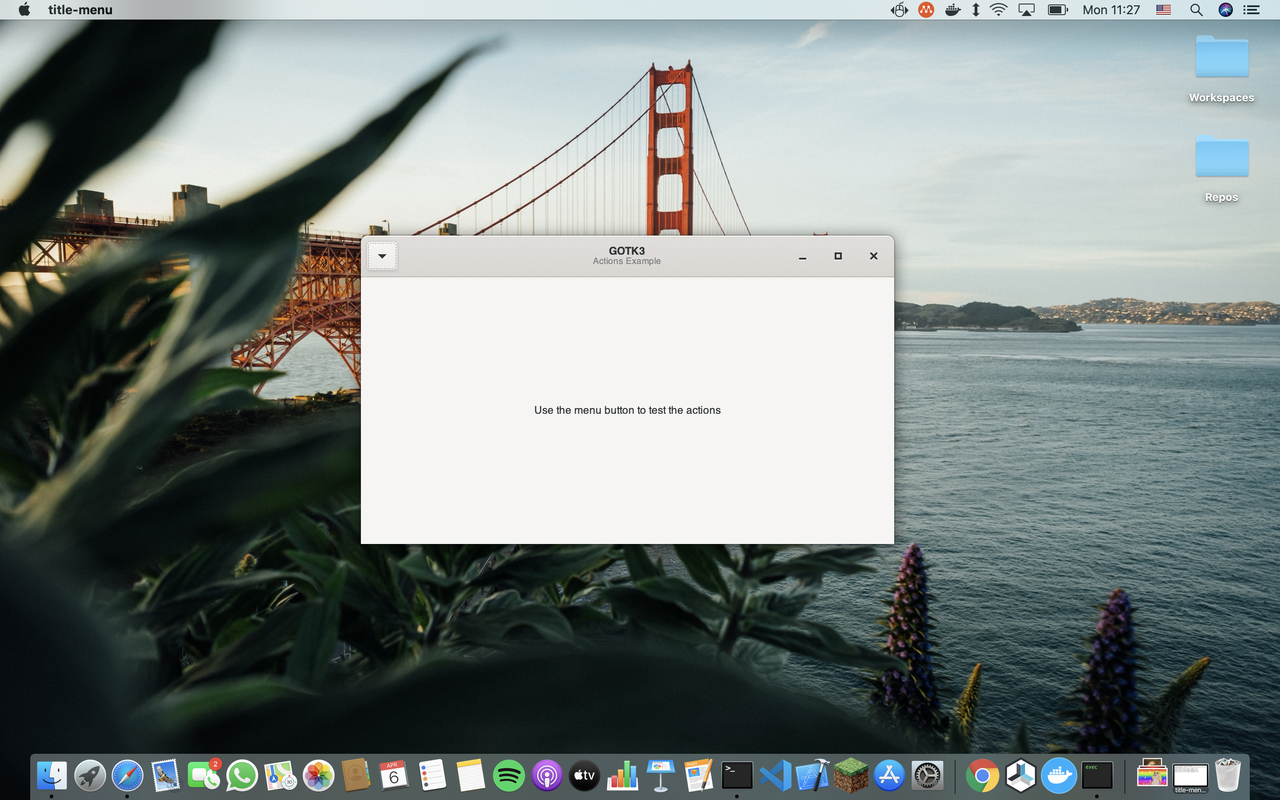This screenshot has height=800, width=1280.
Task: Open the exec terminal icon in dock
Action: (x=1097, y=775)
